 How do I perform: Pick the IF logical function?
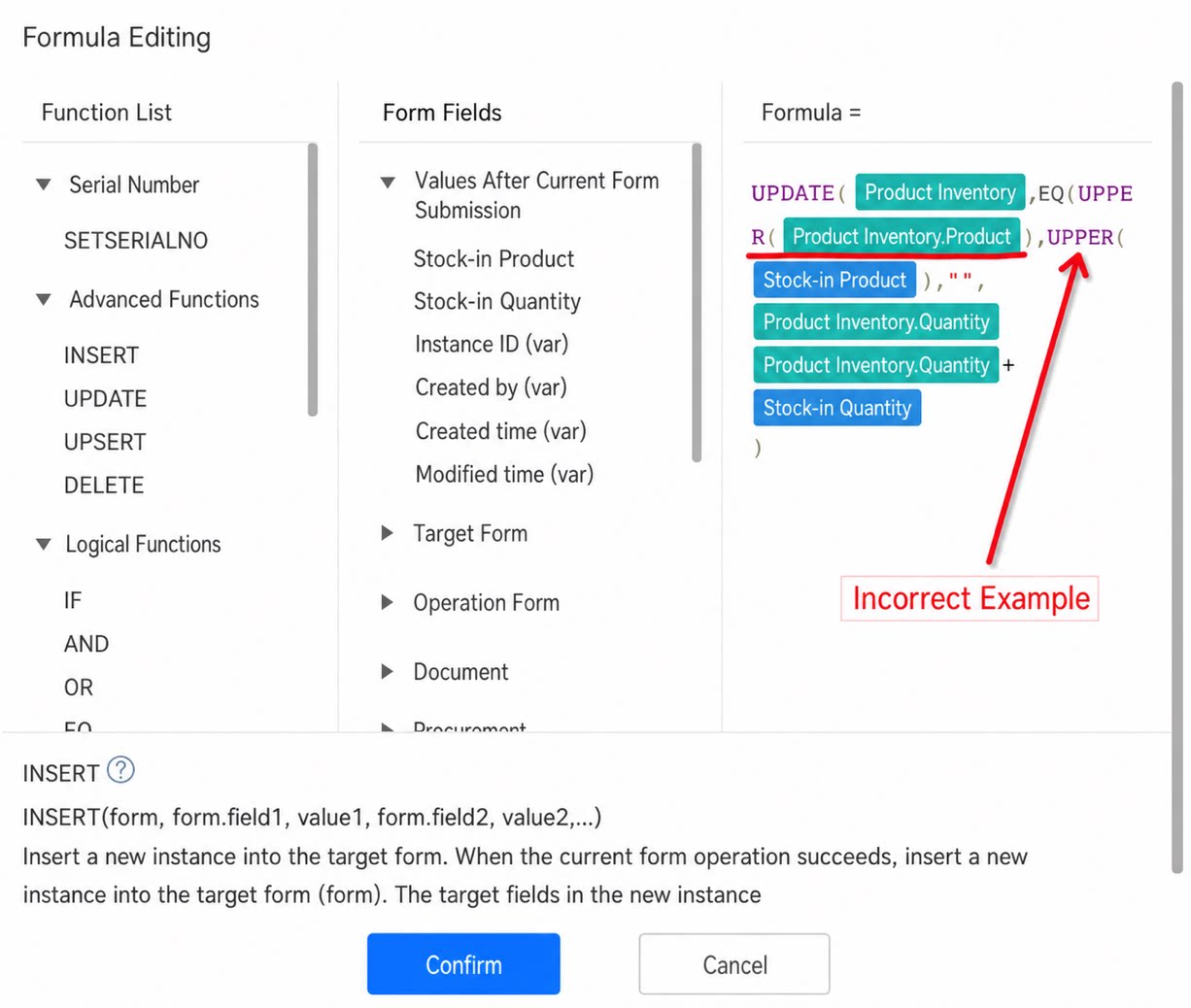pos(73,600)
